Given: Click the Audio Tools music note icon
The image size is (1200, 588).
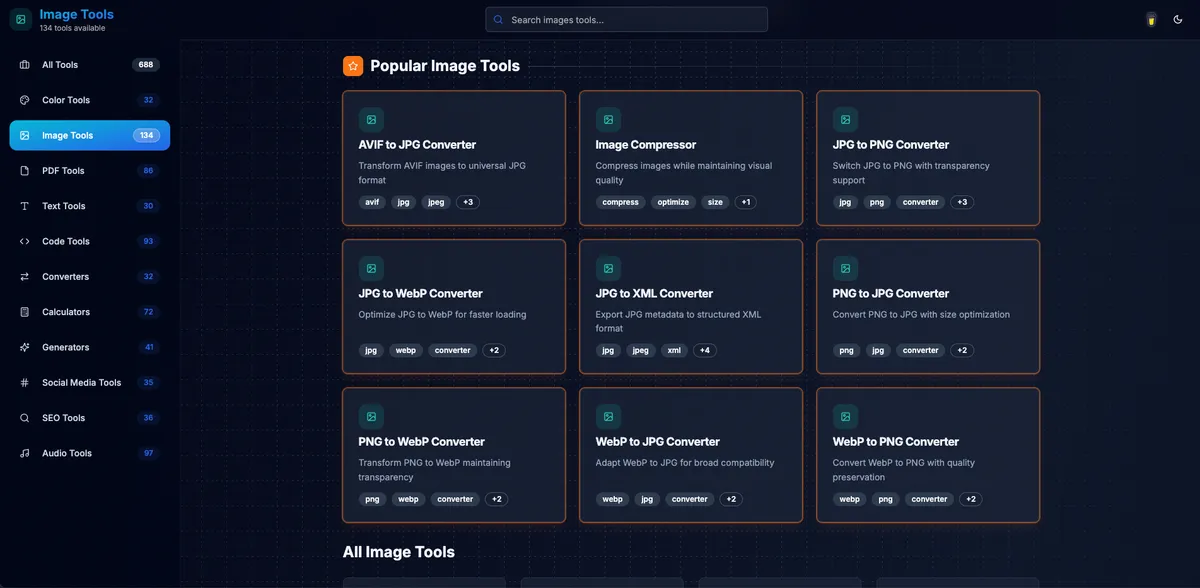Looking at the screenshot, I should coord(25,453).
